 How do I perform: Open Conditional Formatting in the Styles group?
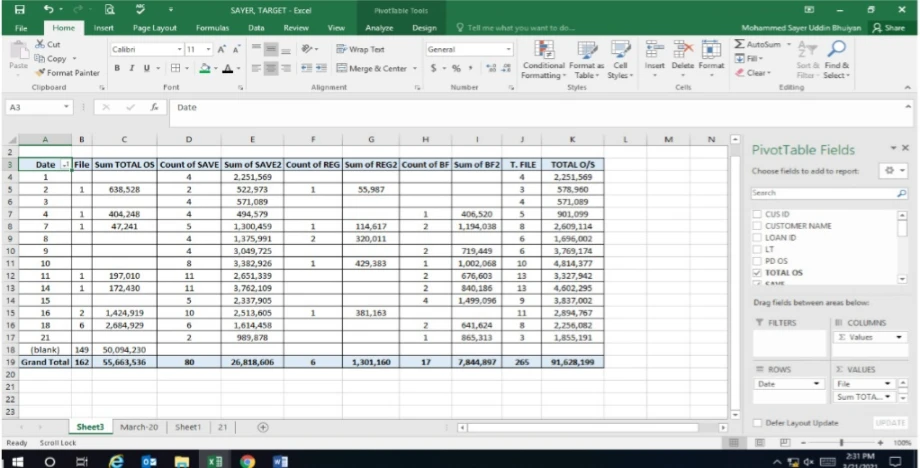click(544, 59)
